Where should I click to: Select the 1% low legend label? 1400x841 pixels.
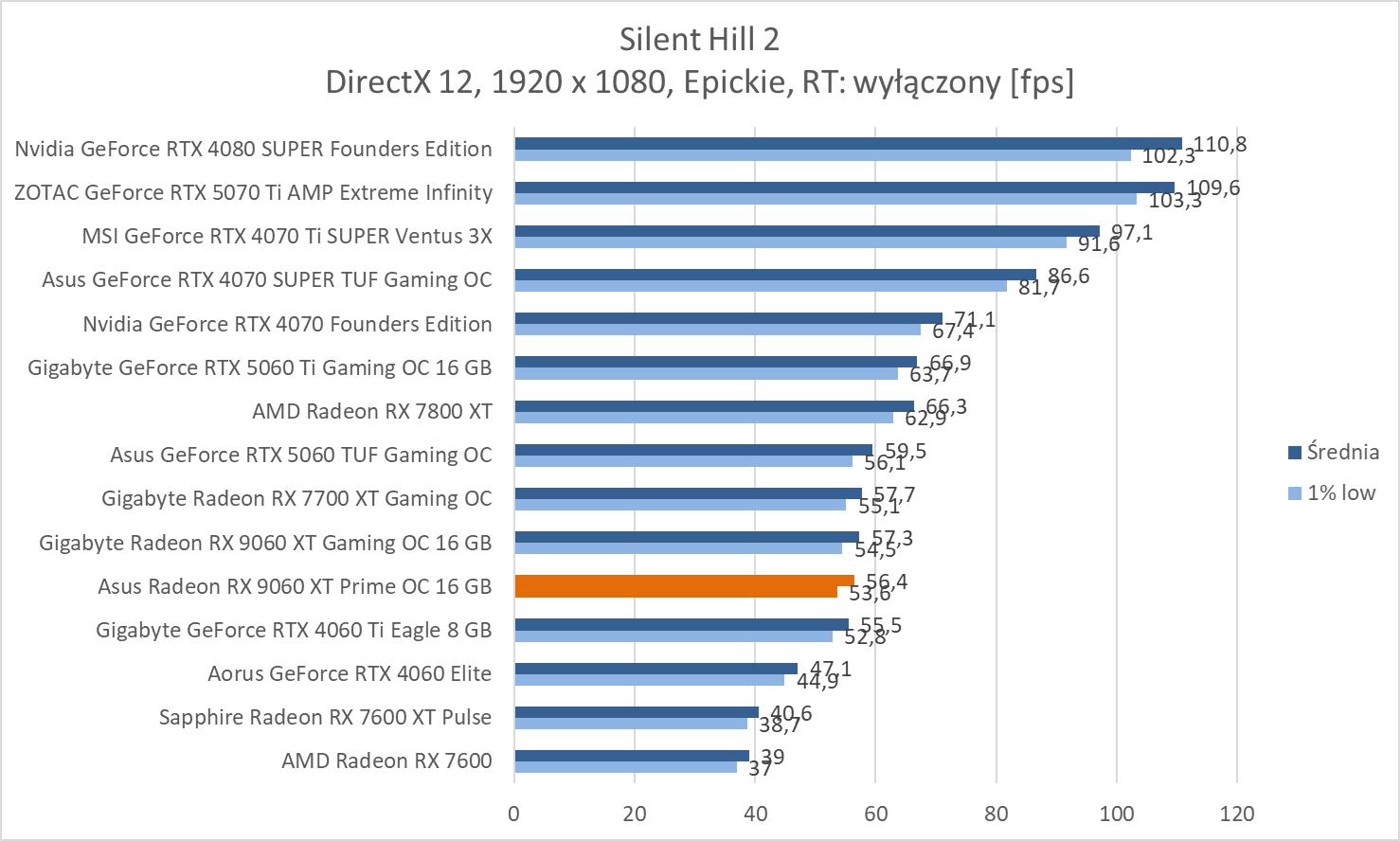[1340, 492]
